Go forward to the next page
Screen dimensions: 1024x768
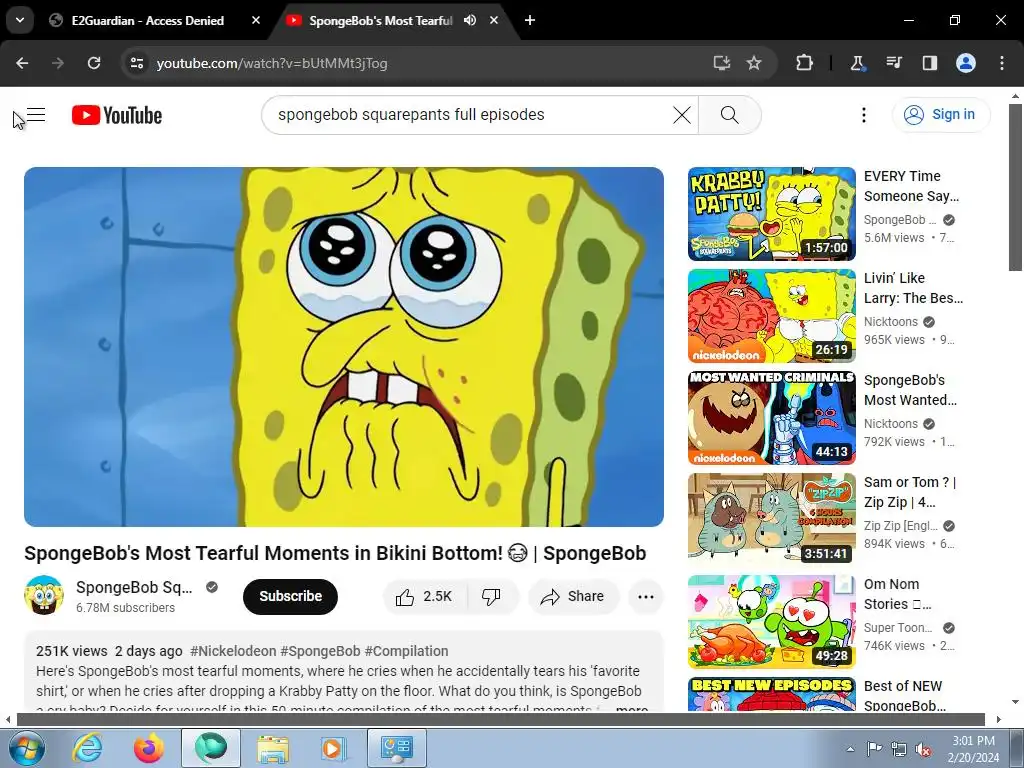click(58, 63)
